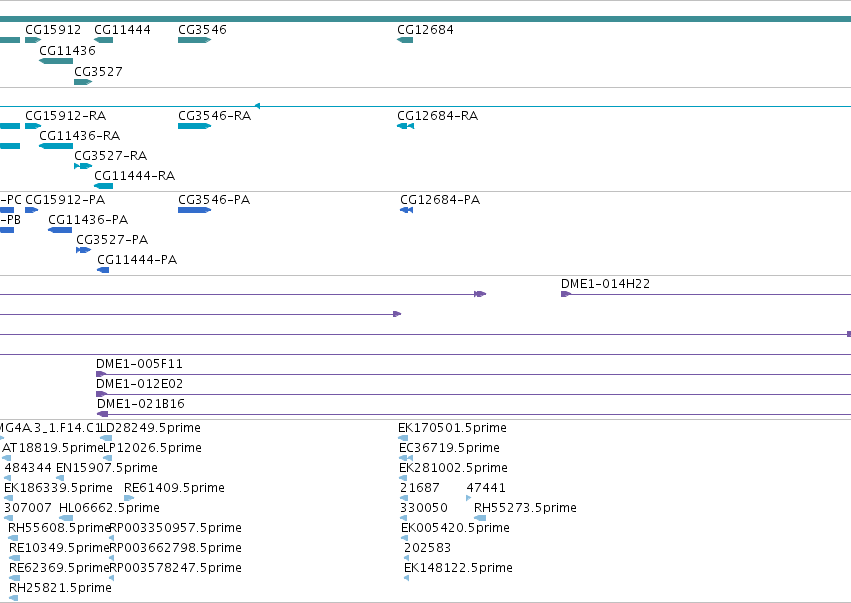The height and width of the screenshot is (603, 851).
Task: Open the 330050 feature
Action: coord(403,518)
